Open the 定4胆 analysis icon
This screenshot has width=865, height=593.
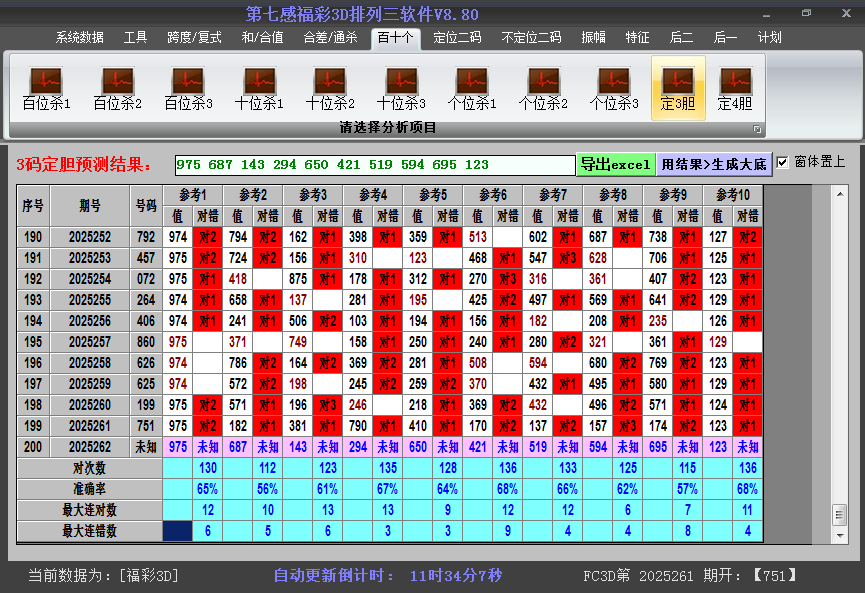pos(735,88)
